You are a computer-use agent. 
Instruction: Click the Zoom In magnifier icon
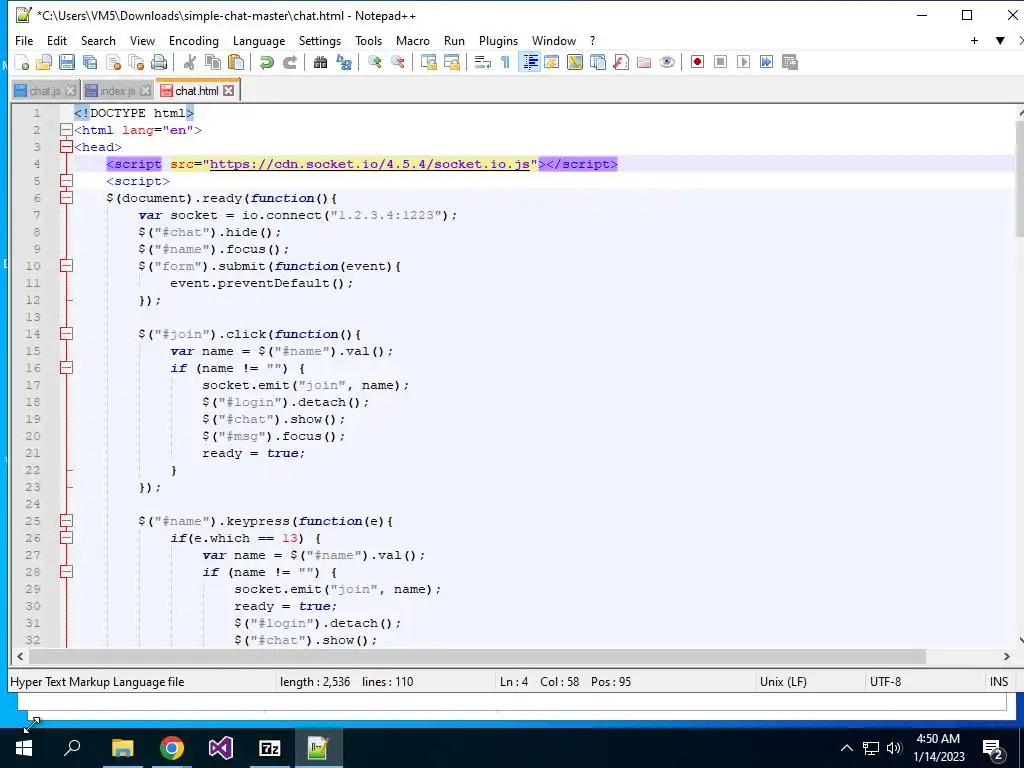375,62
